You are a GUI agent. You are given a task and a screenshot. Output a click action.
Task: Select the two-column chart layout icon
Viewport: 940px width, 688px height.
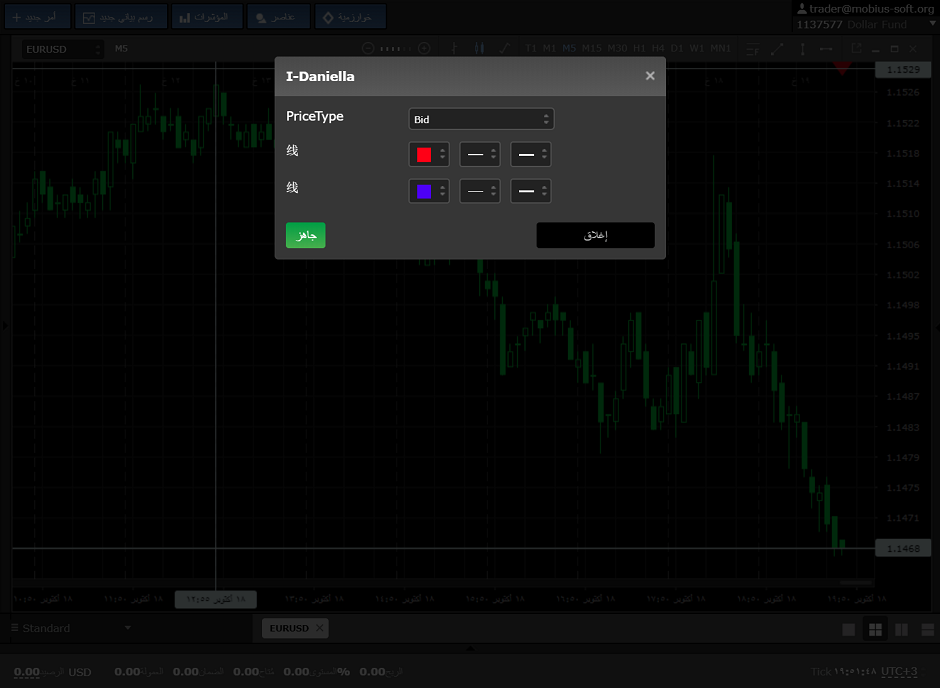[901, 629]
